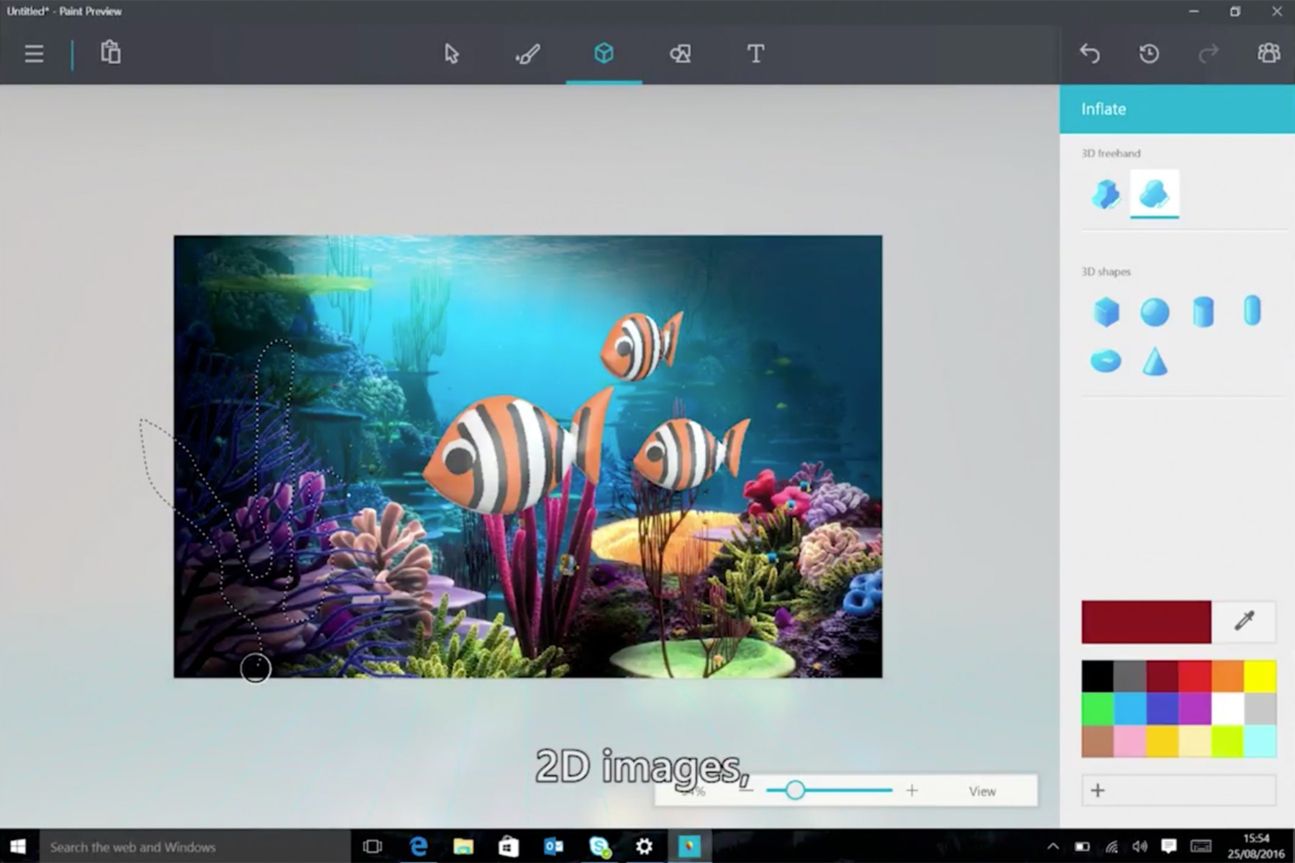Select the soft-edge inflate freehand tool
The height and width of the screenshot is (863, 1295).
click(x=1155, y=193)
